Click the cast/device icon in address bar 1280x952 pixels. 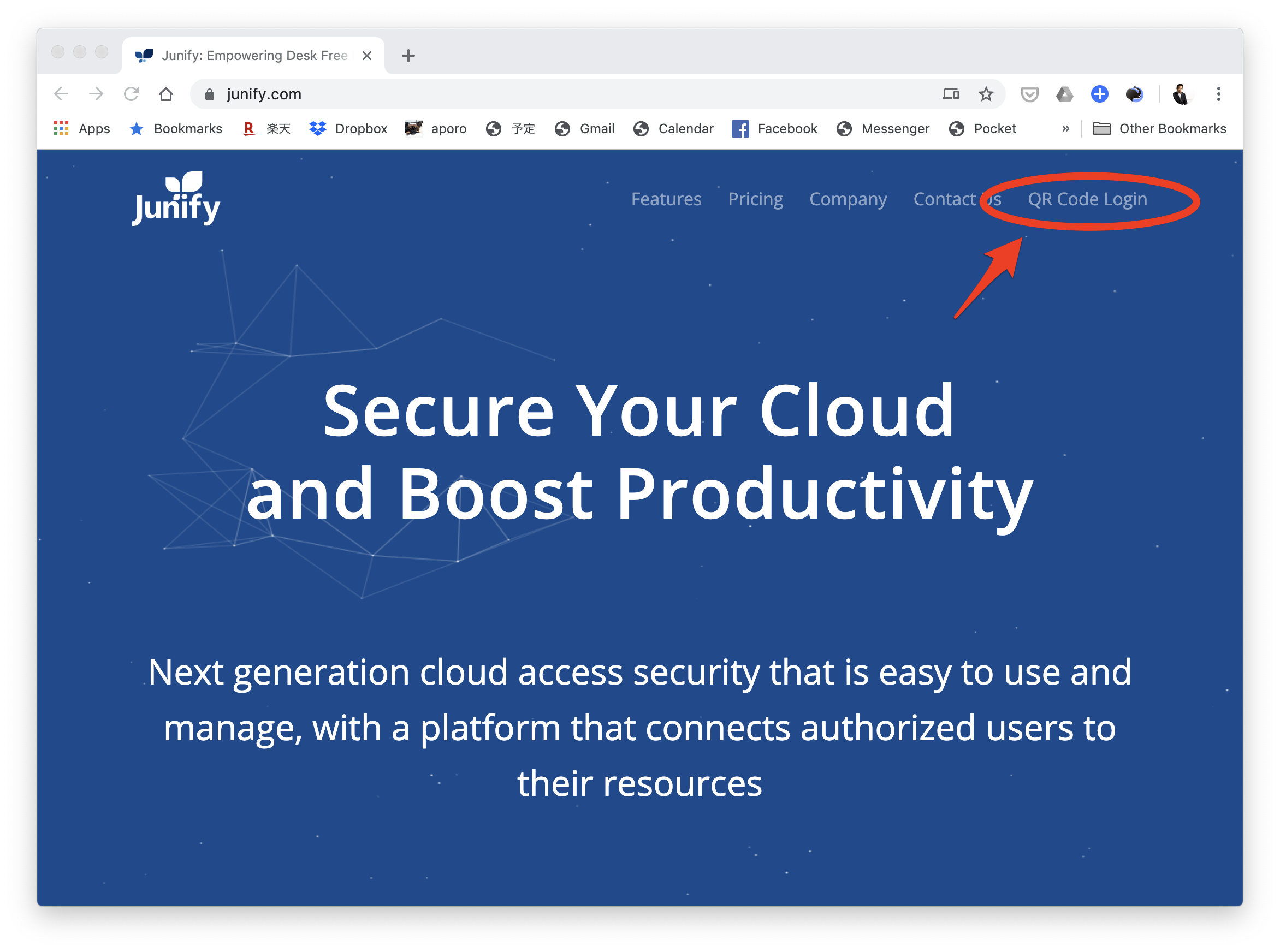click(x=950, y=94)
